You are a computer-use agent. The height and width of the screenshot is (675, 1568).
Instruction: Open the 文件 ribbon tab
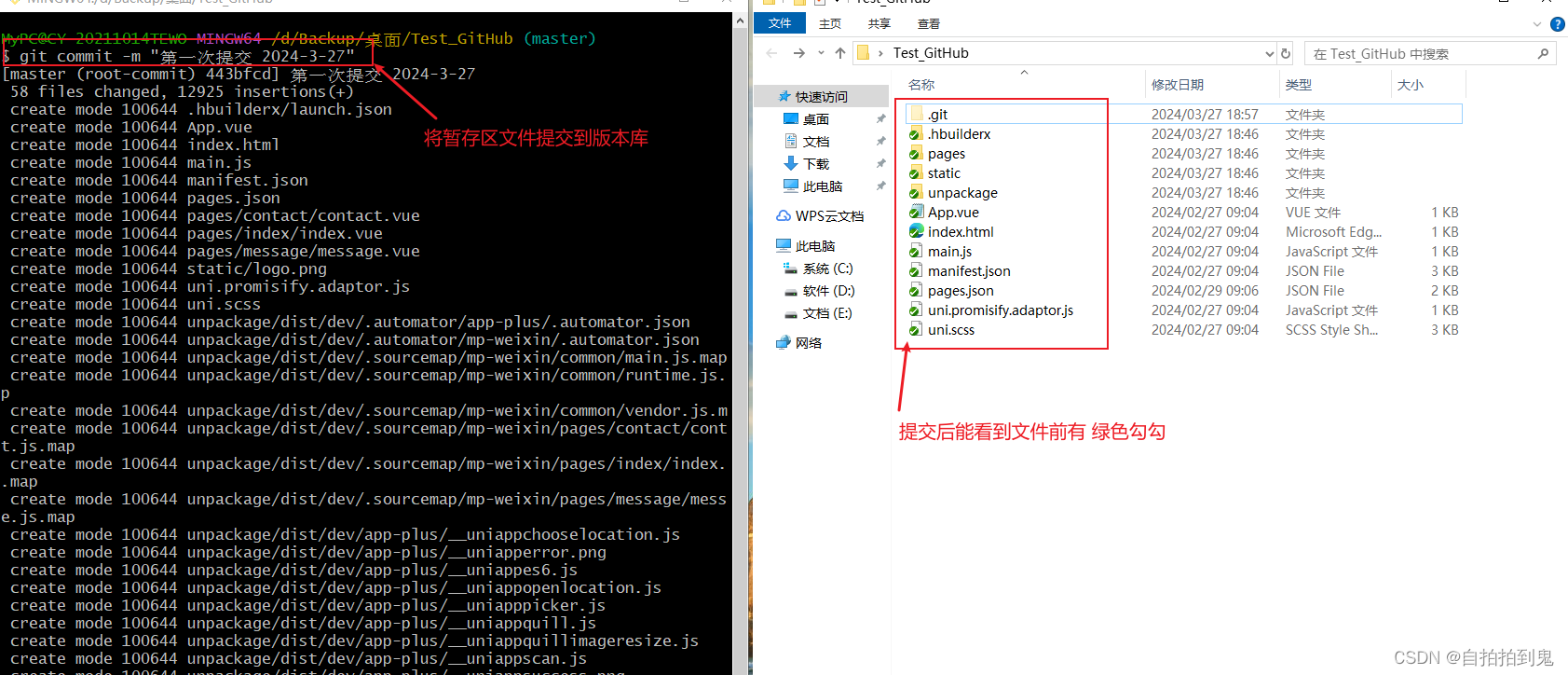pos(780,23)
